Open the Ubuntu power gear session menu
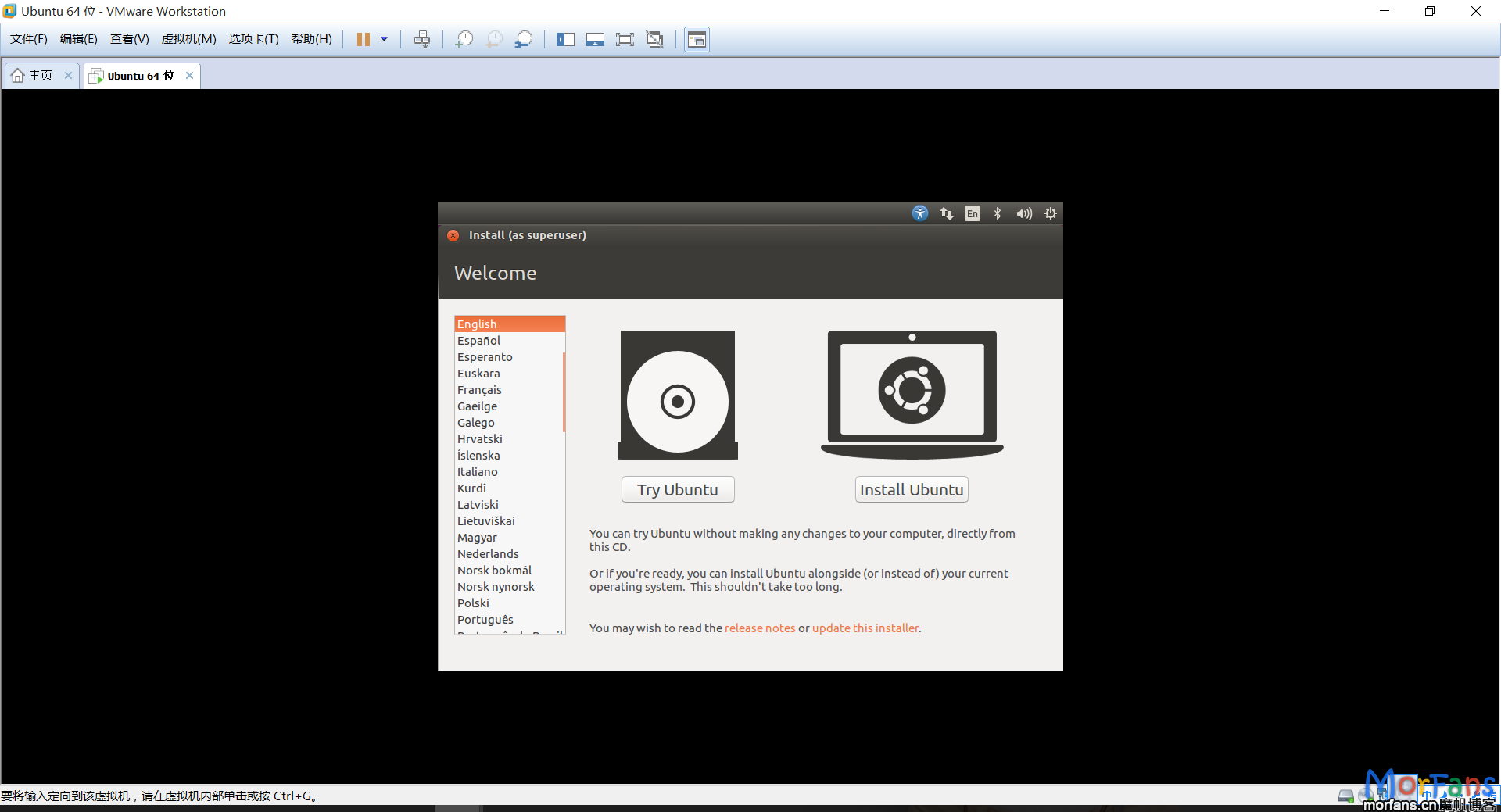The height and width of the screenshot is (812, 1501). [1050, 213]
